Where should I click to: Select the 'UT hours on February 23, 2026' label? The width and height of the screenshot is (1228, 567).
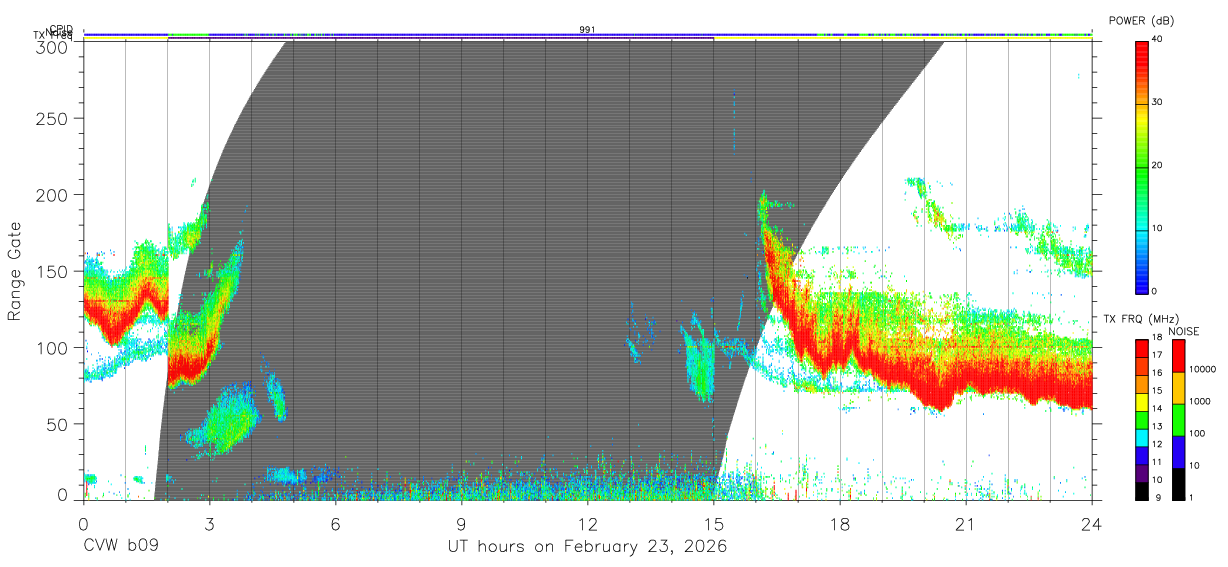tap(587, 547)
